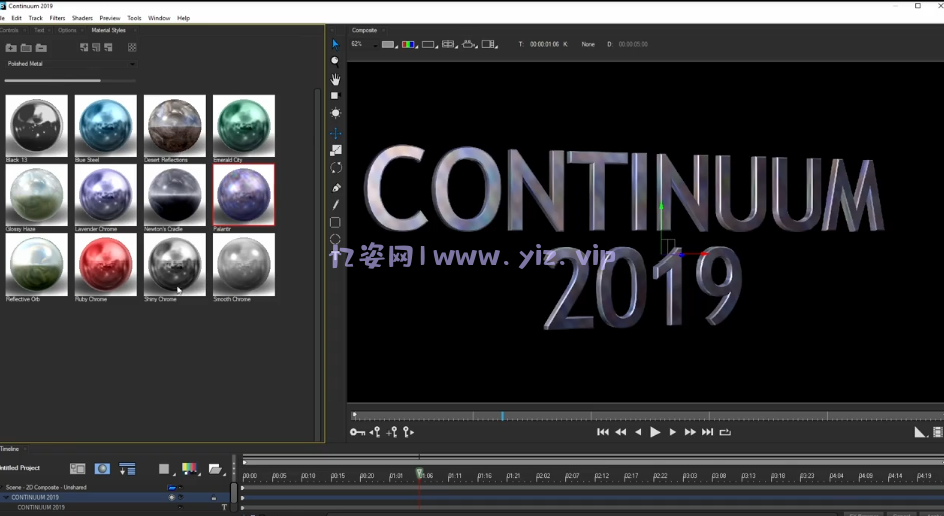Click the add style preset icon

(x=84, y=48)
